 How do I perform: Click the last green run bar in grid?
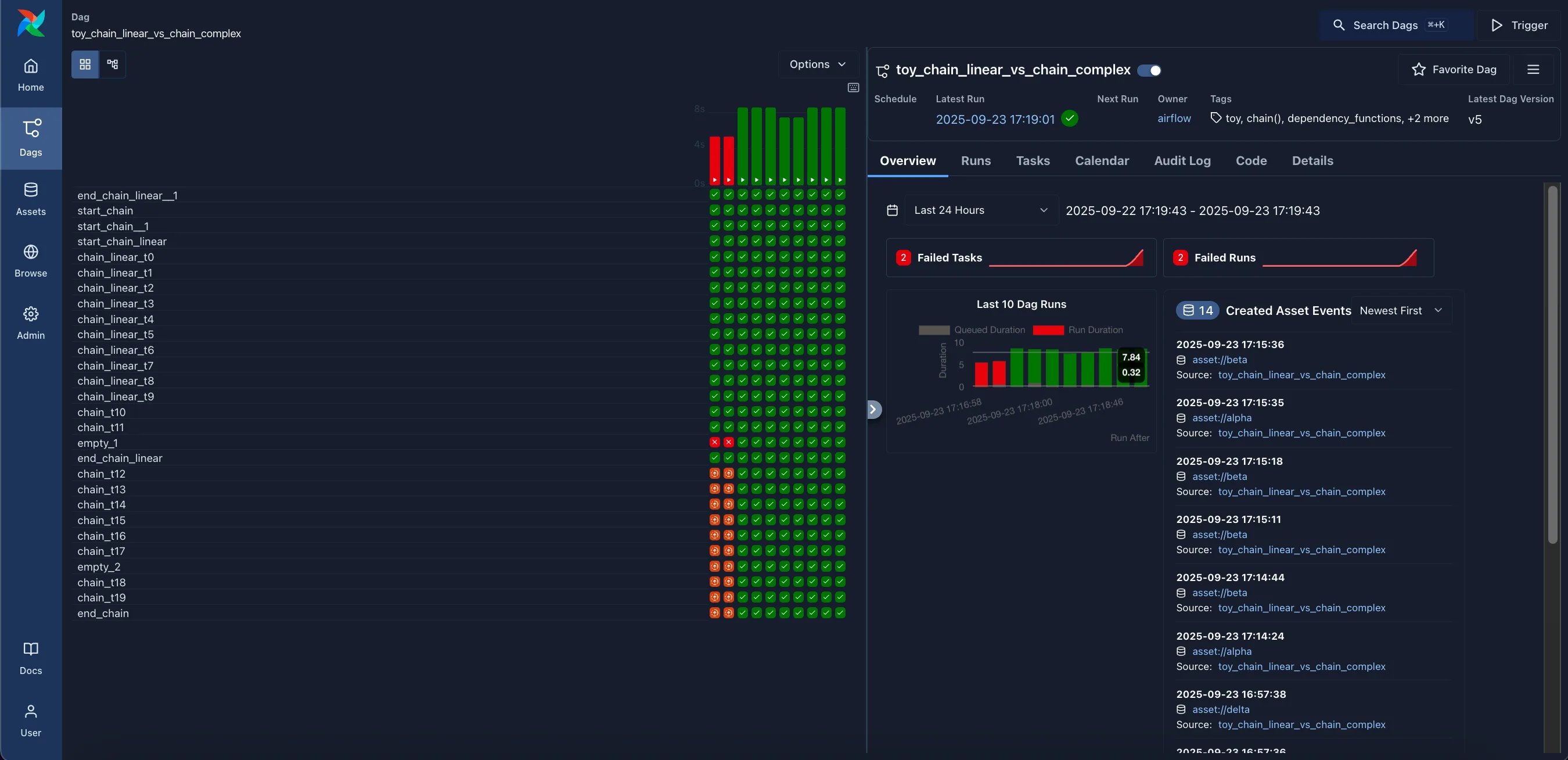[x=840, y=145]
